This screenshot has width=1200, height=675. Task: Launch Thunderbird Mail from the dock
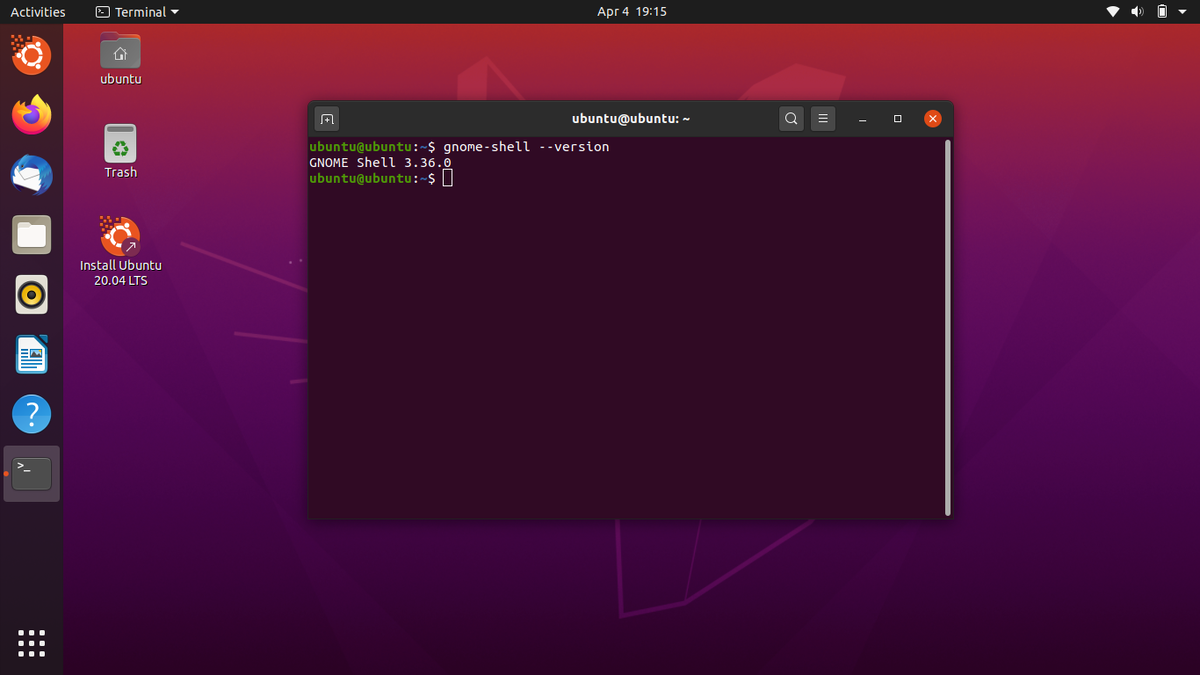(32, 175)
